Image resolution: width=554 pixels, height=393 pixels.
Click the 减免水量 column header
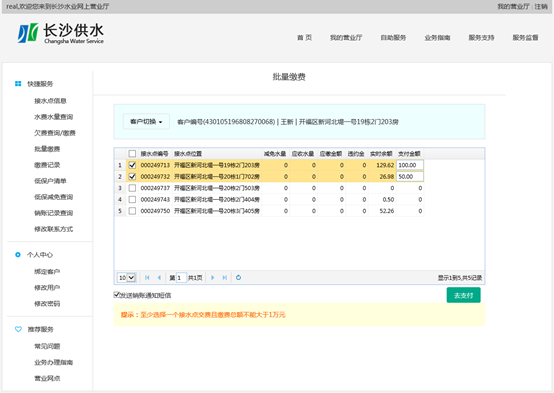coord(275,154)
